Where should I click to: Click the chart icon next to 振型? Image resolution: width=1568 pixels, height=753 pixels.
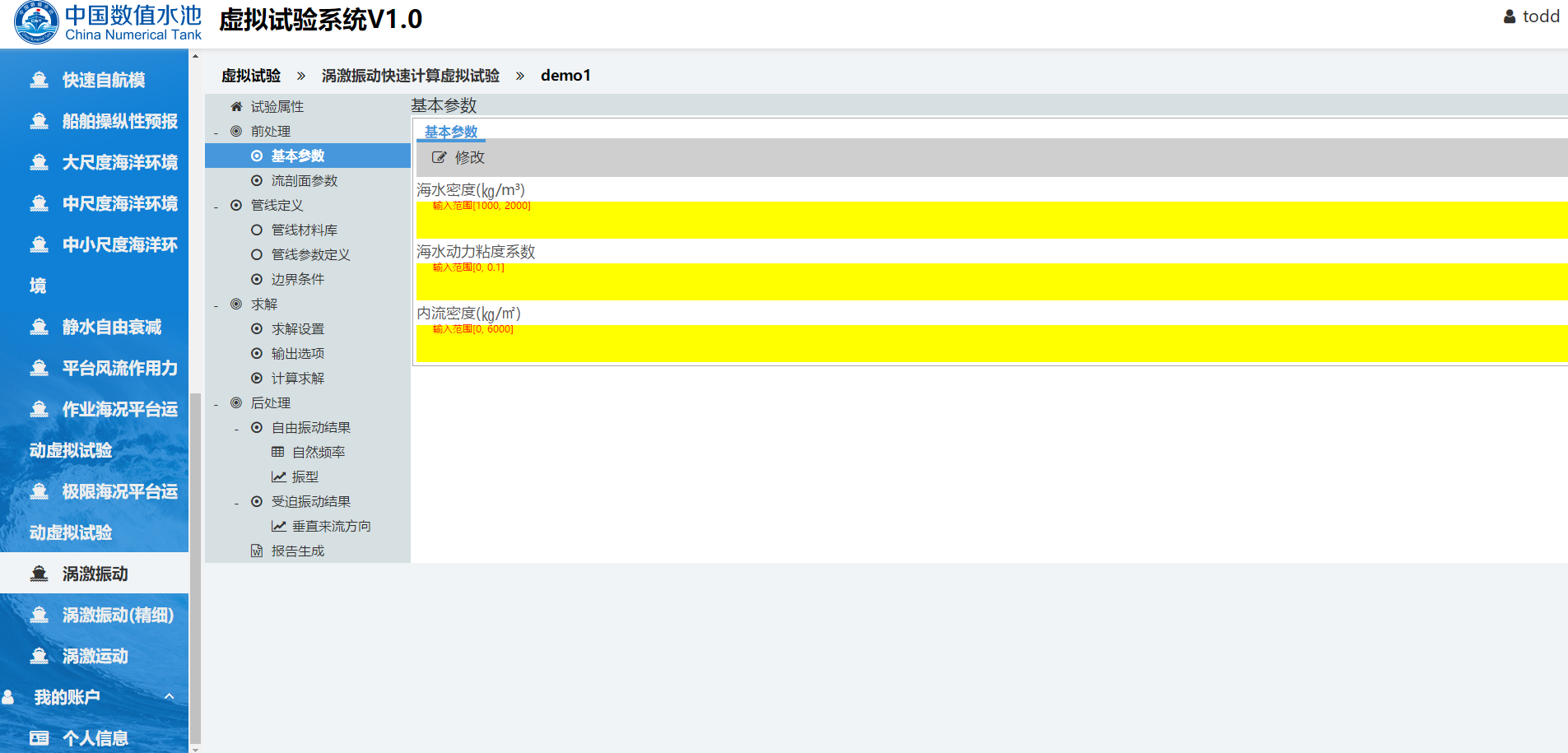click(279, 477)
